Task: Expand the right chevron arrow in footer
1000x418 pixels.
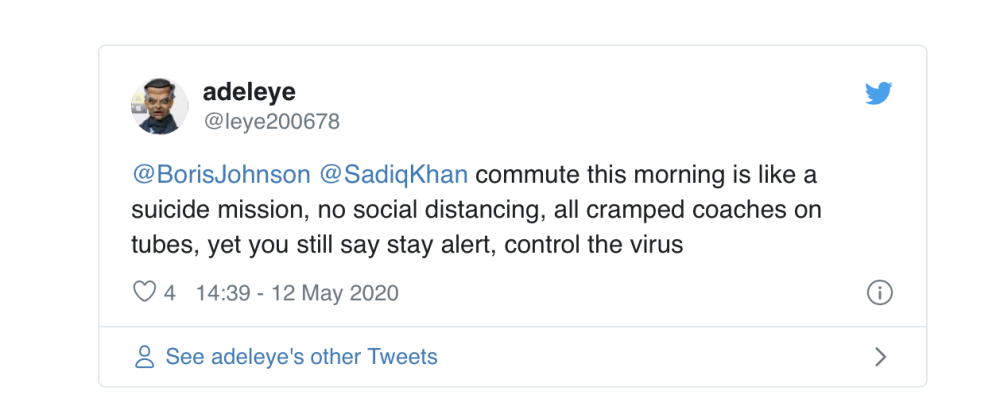Action: pos(880,357)
